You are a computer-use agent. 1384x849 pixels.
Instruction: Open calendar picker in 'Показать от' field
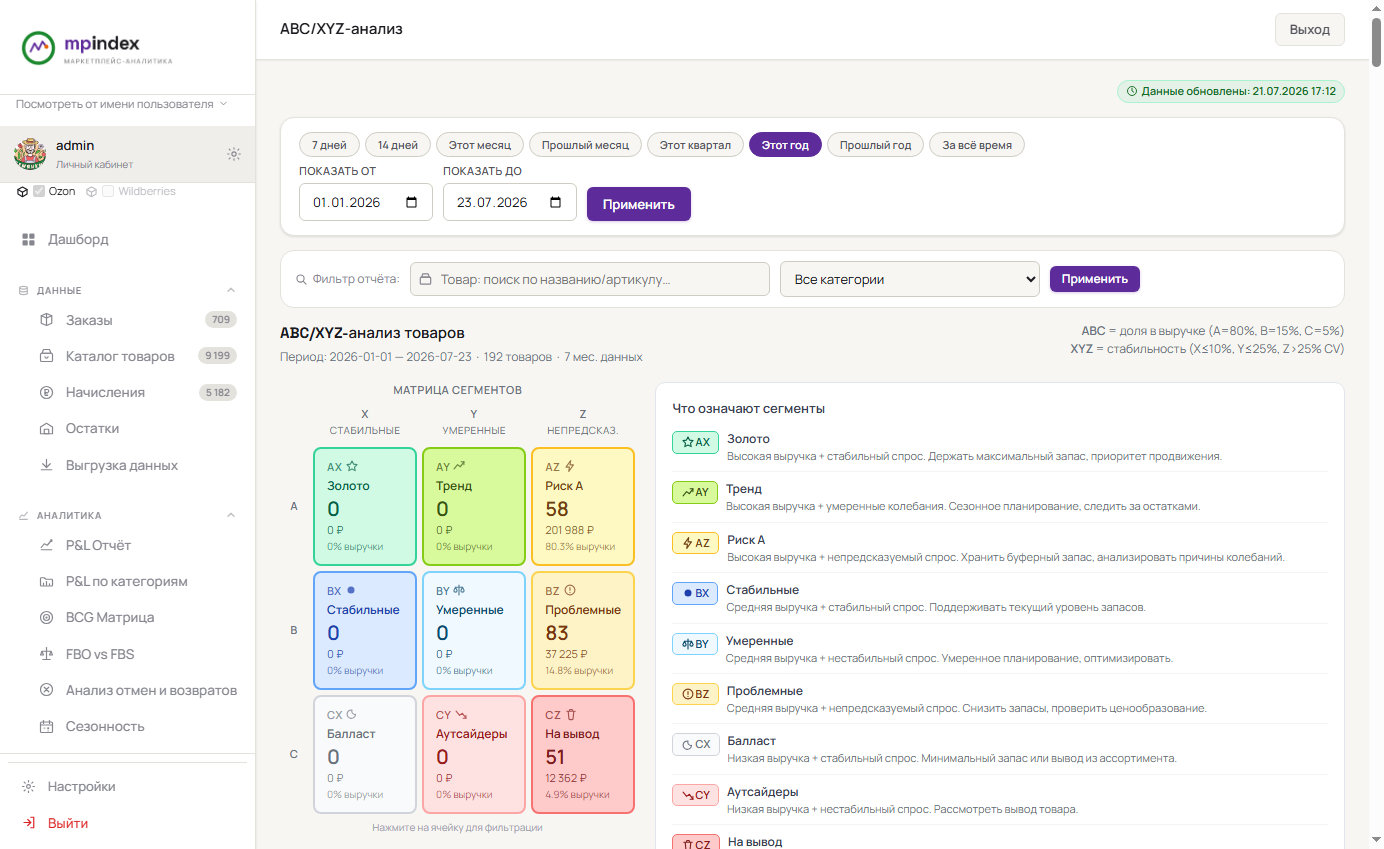coord(412,202)
